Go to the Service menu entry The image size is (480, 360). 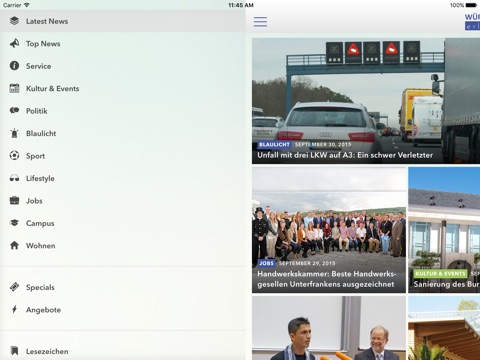(123, 66)
